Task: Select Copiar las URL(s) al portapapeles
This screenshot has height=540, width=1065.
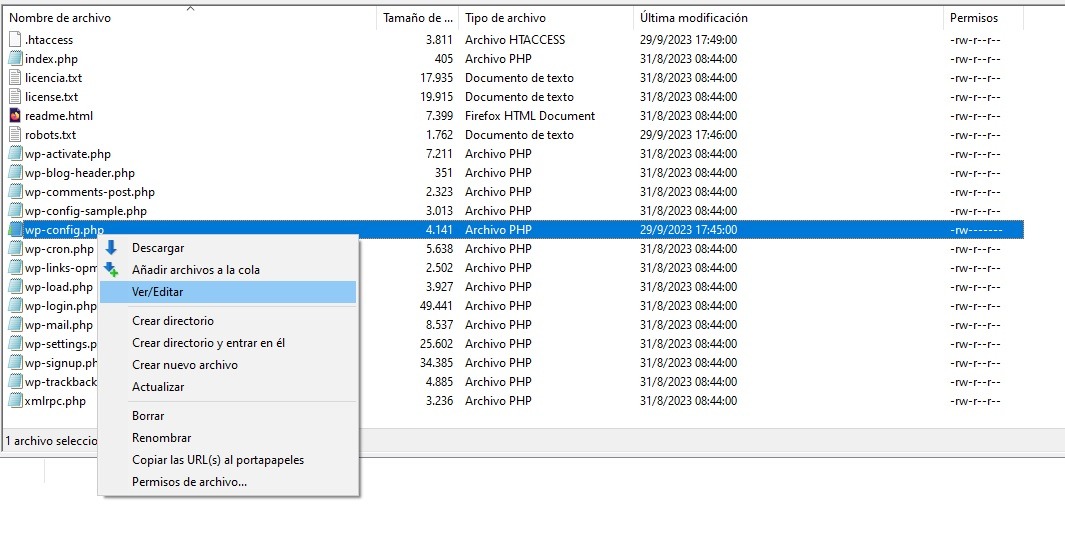Action: click(218, 460)
